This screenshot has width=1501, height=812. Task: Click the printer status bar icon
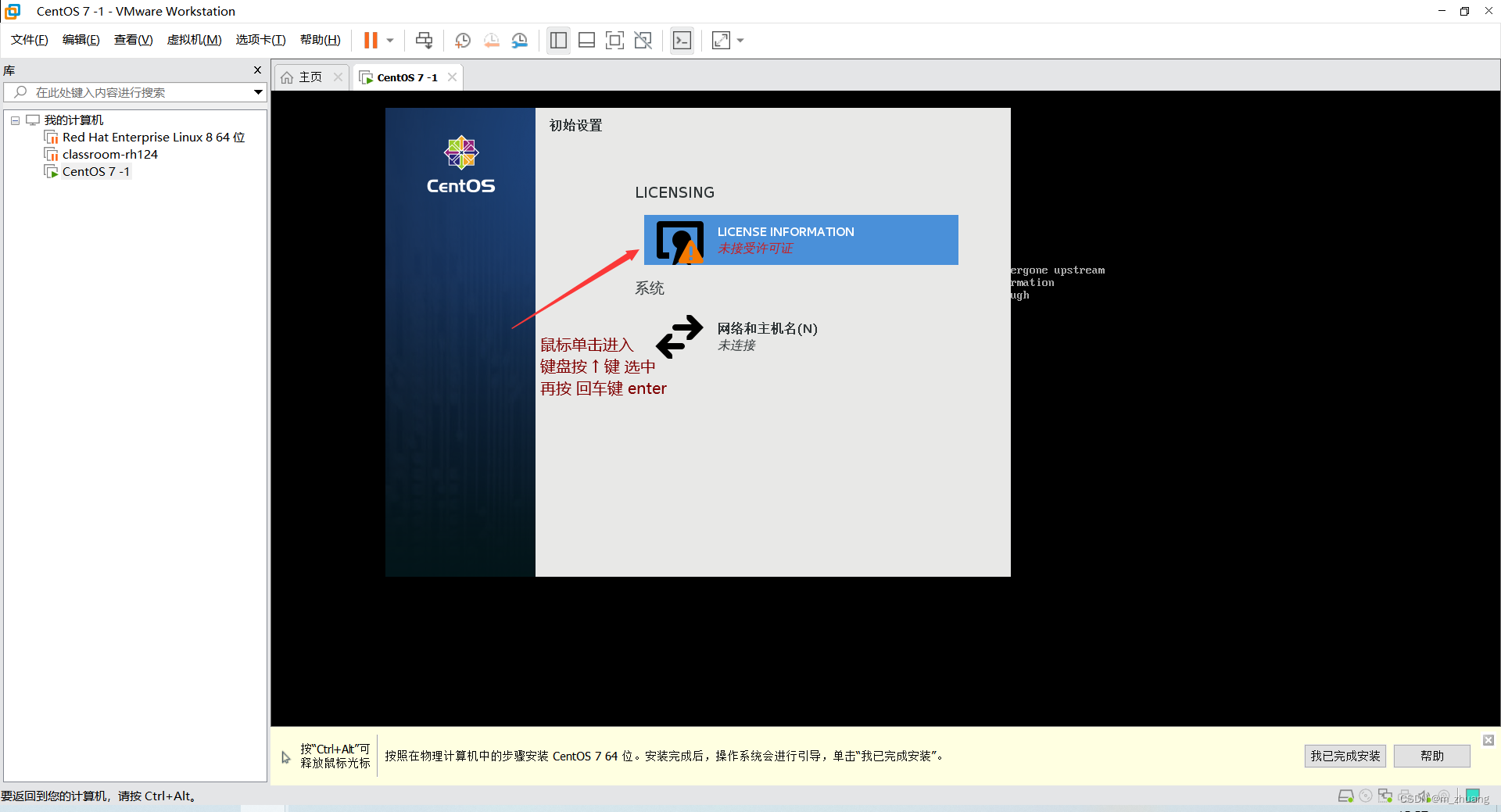[1406, 796]
